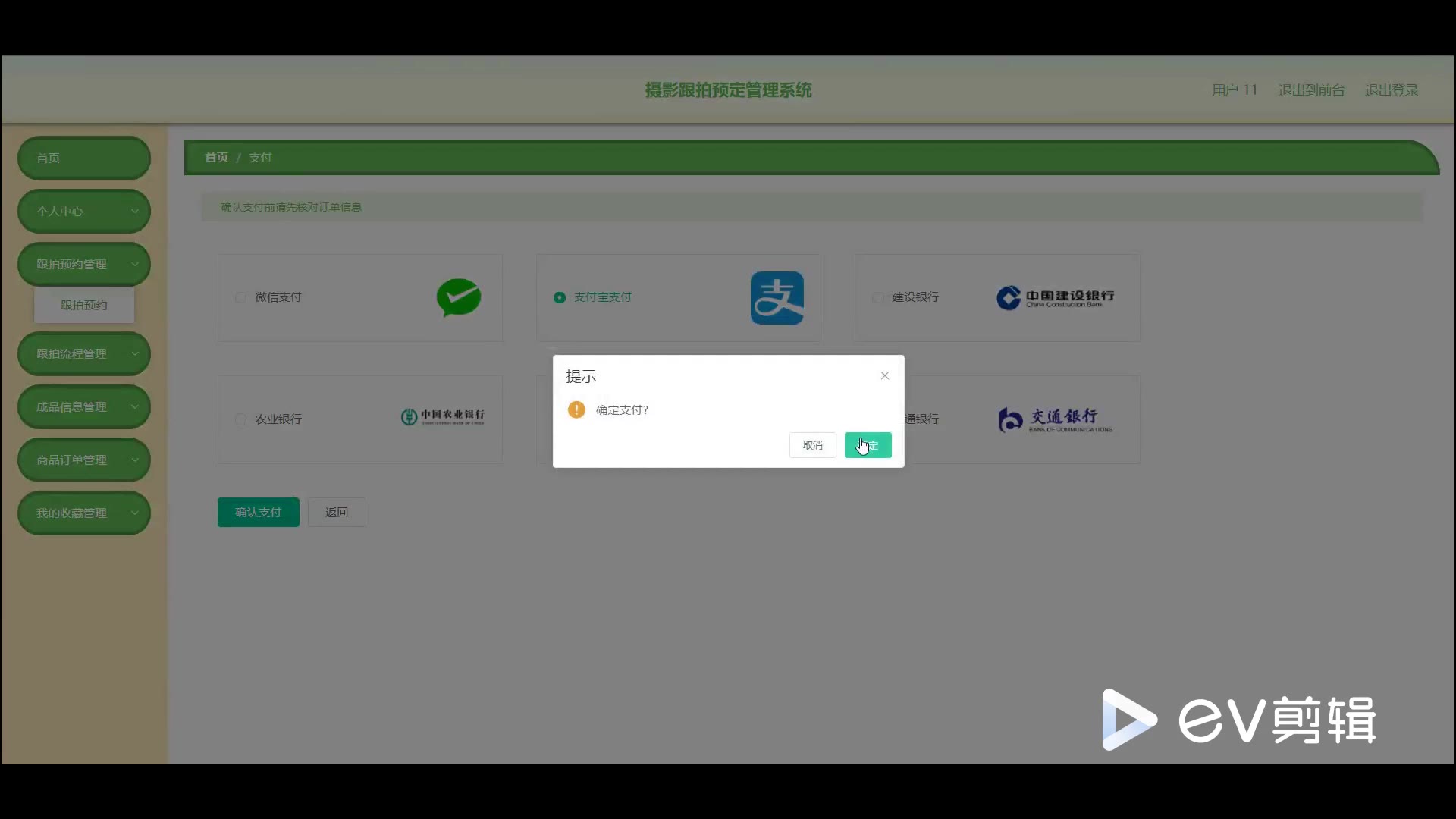Viewport: 1456px width, 819px height.
Task: Expand the 个人中心 menu chevron
Action: (x=135, y=212)
